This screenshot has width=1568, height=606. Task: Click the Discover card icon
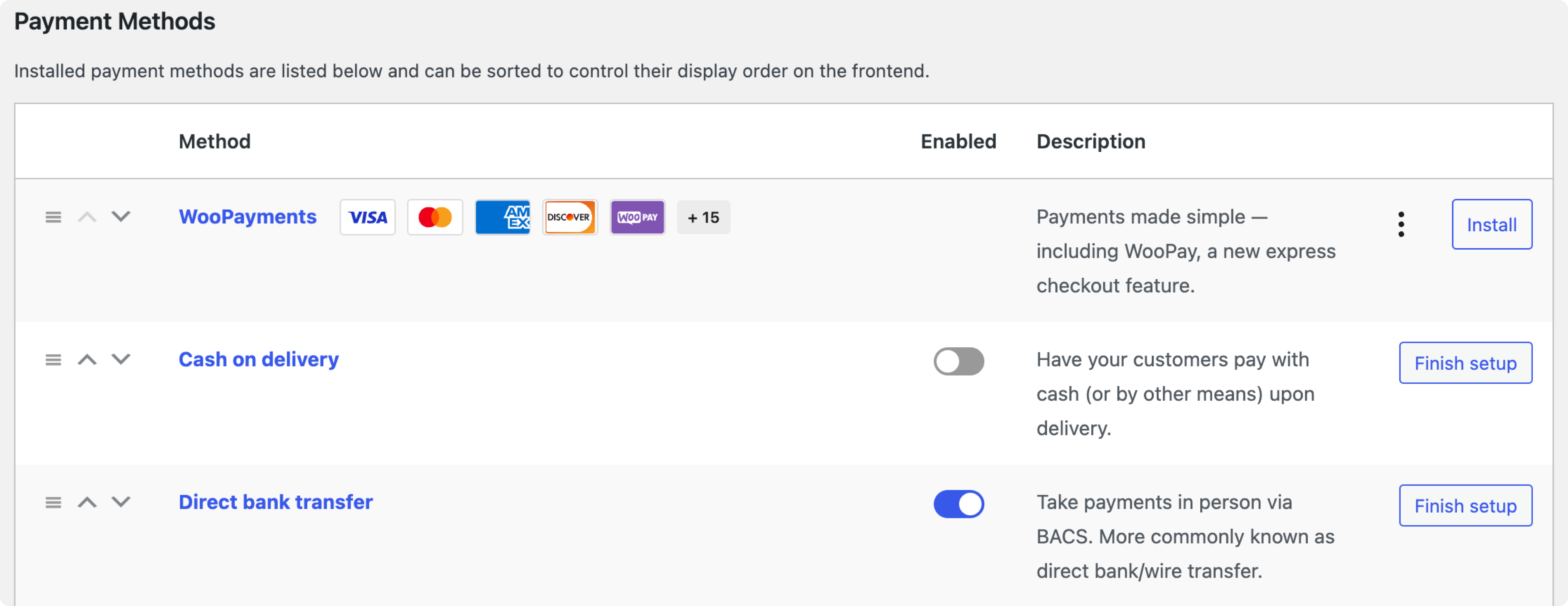[570, 217]
